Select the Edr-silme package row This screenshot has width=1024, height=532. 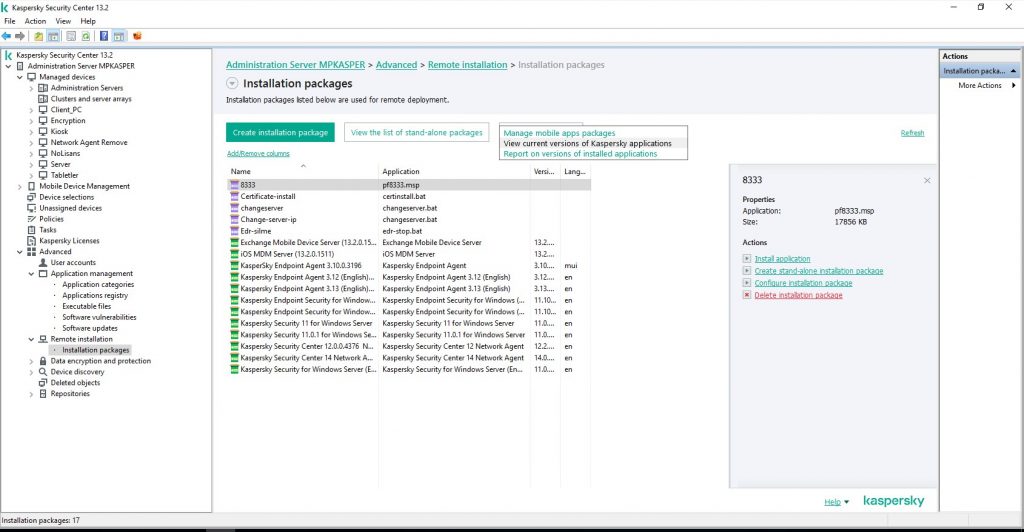point(254,230)
